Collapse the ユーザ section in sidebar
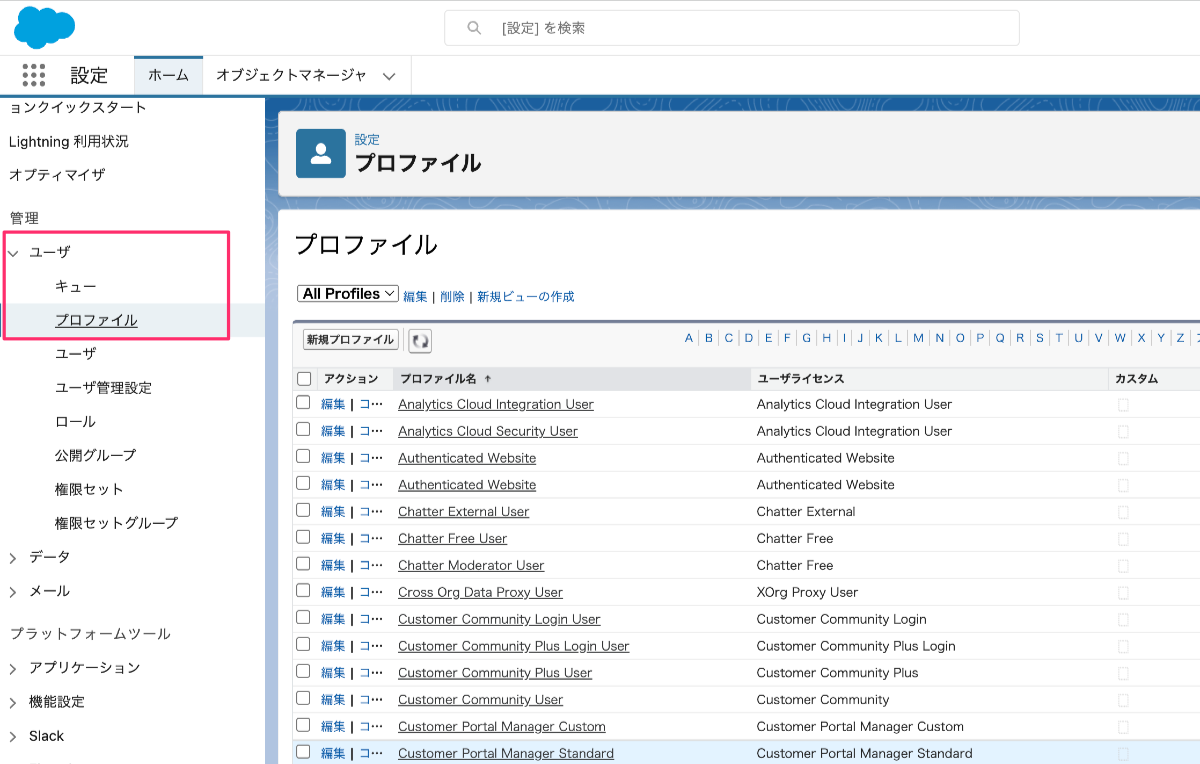 point(14,253)
